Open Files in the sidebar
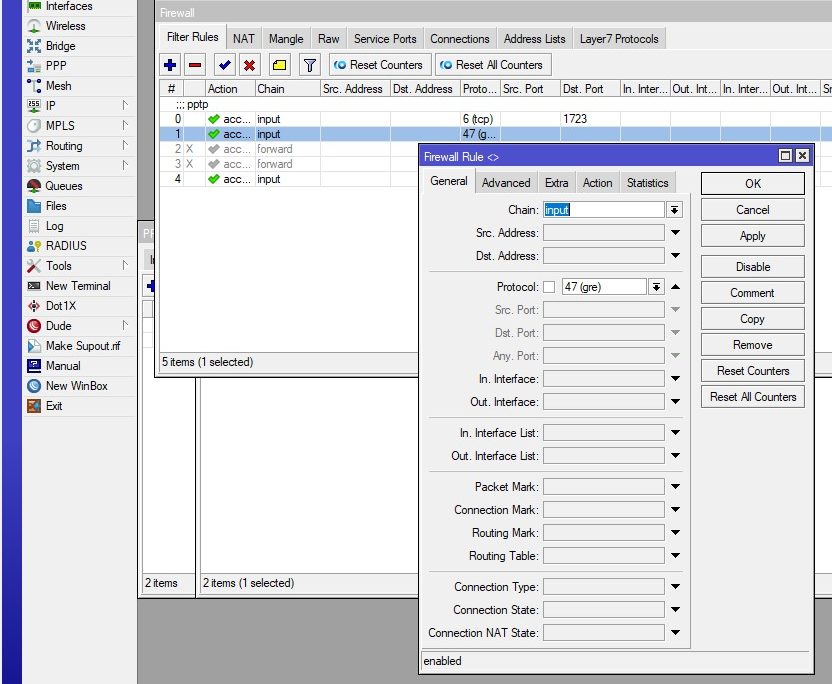 tap(56, 206)
